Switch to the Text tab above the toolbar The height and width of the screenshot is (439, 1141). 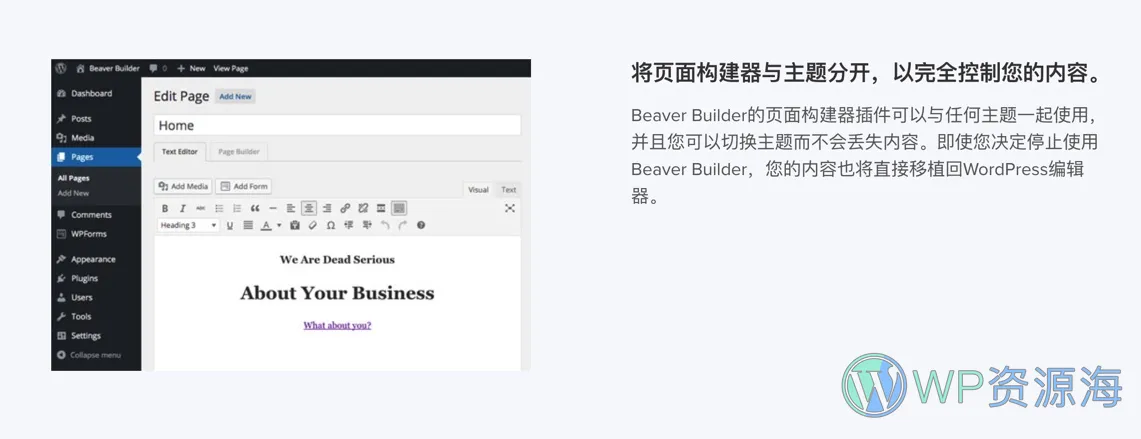(x=509, y=190)
